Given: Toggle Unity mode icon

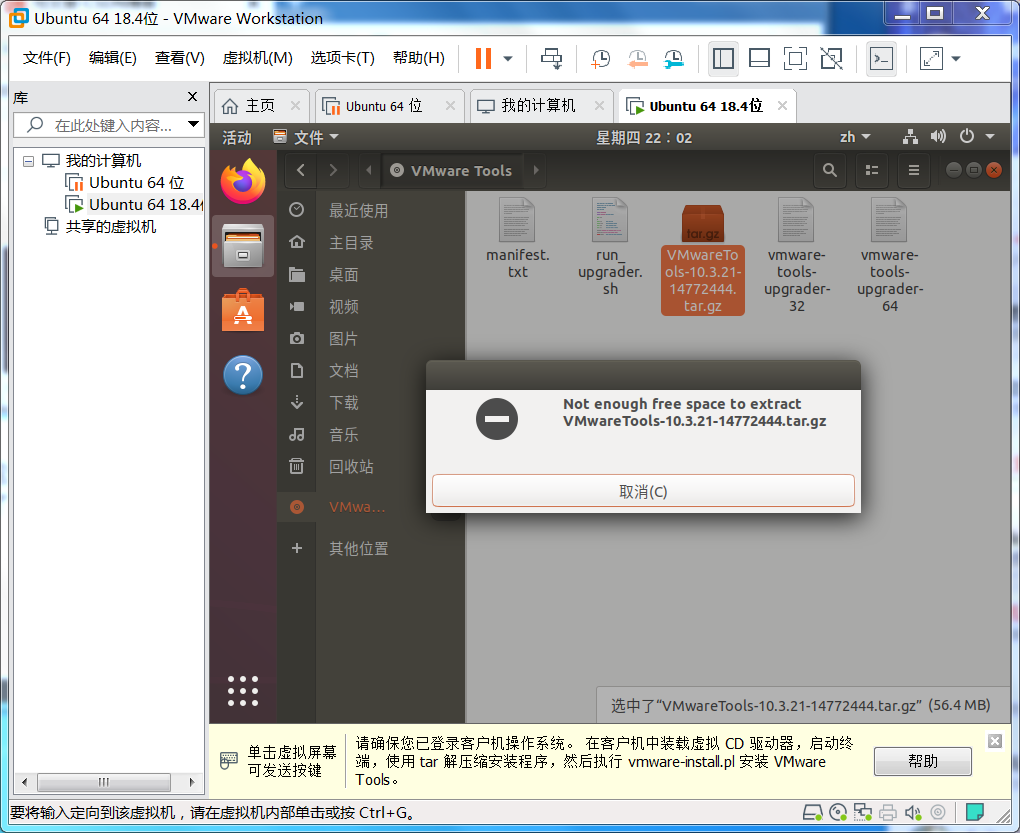Looking at the screenshot, I should pyautogui.click(x=831, y=59).
